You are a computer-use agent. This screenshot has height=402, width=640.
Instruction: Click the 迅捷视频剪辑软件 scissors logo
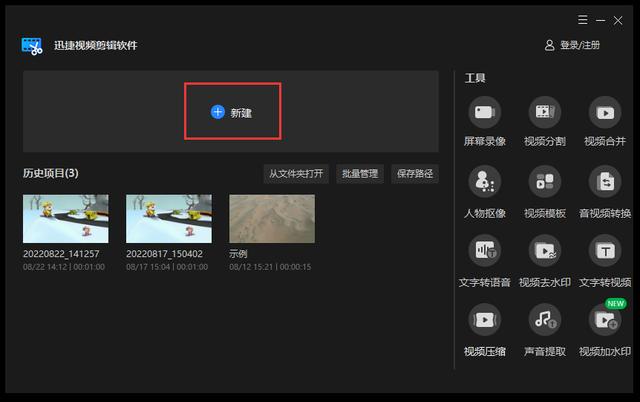point(32,46)
